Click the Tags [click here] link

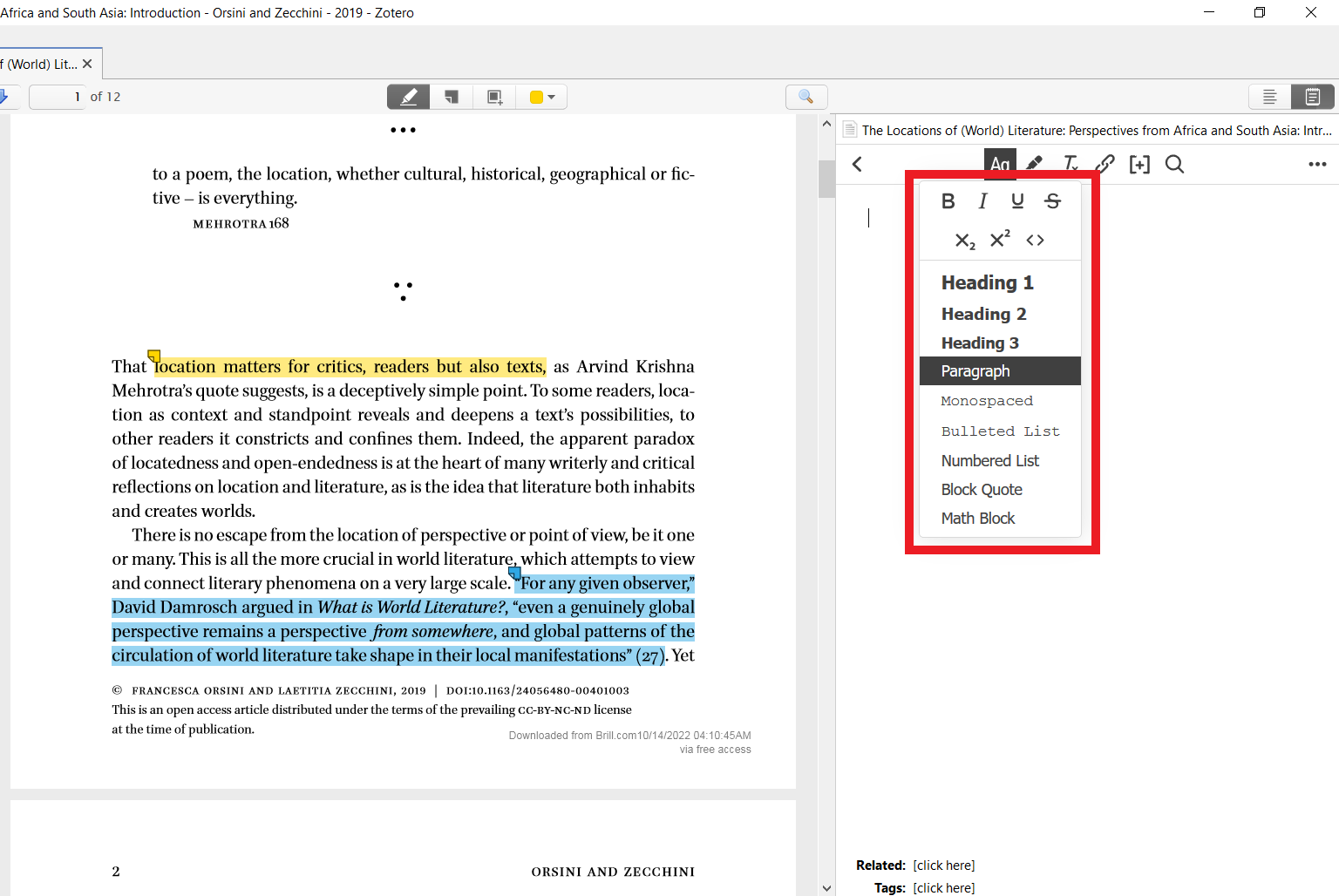[943, 887]
